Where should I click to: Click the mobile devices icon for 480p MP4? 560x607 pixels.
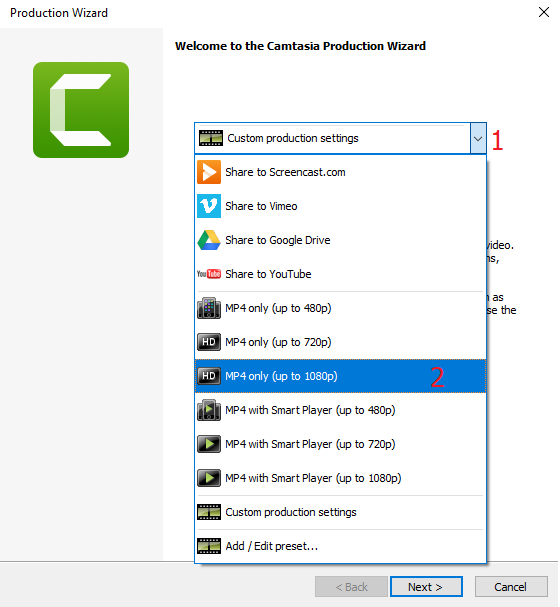tap(209, 308)
